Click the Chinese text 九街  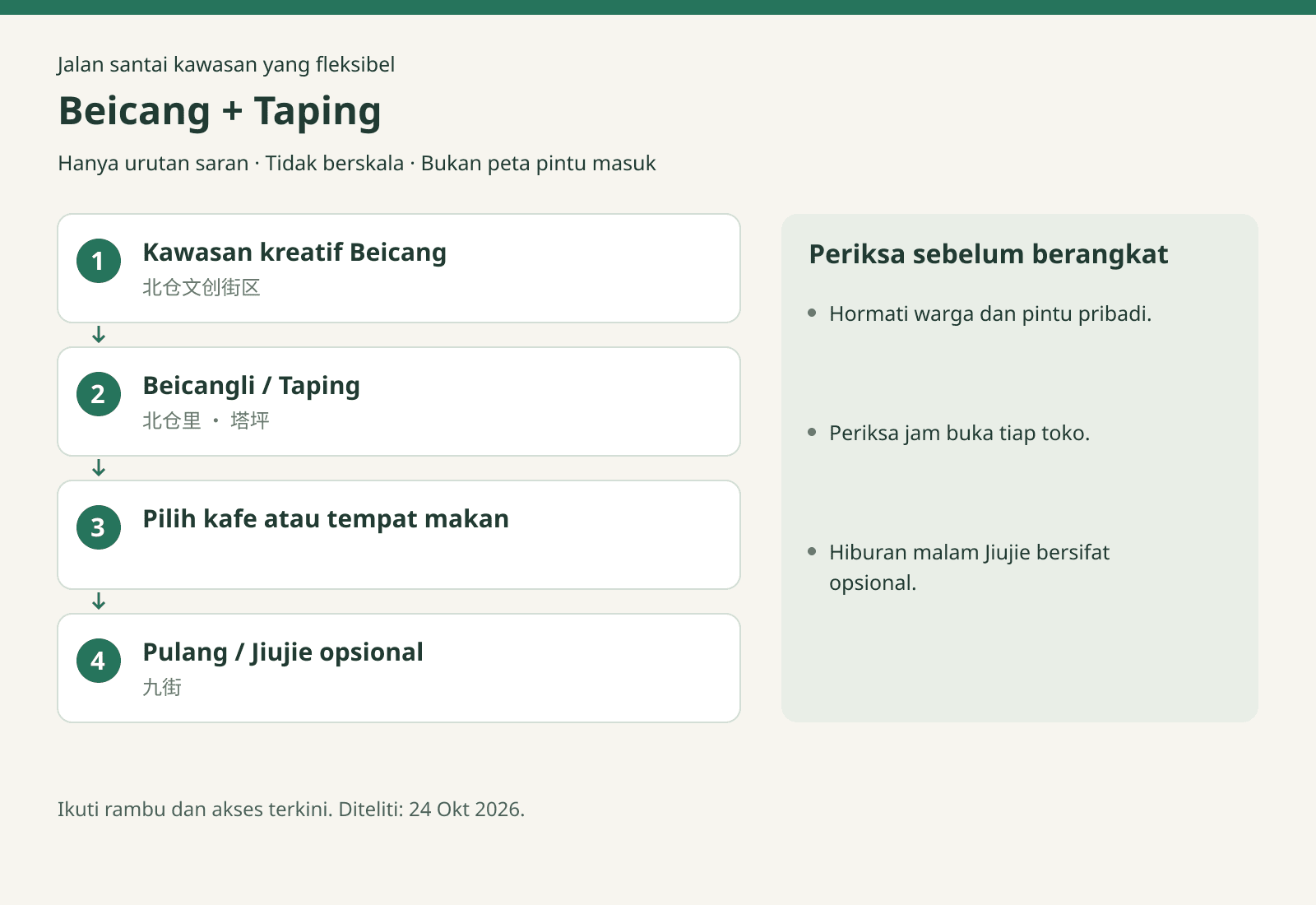tap(162, 687)
